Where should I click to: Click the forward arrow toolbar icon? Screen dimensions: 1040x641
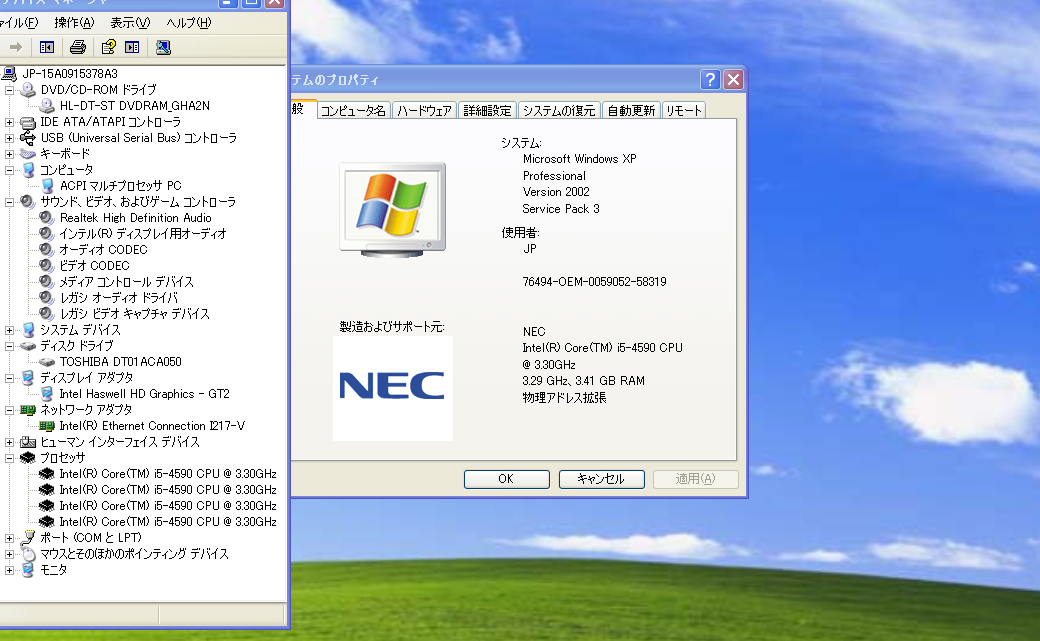16,47
